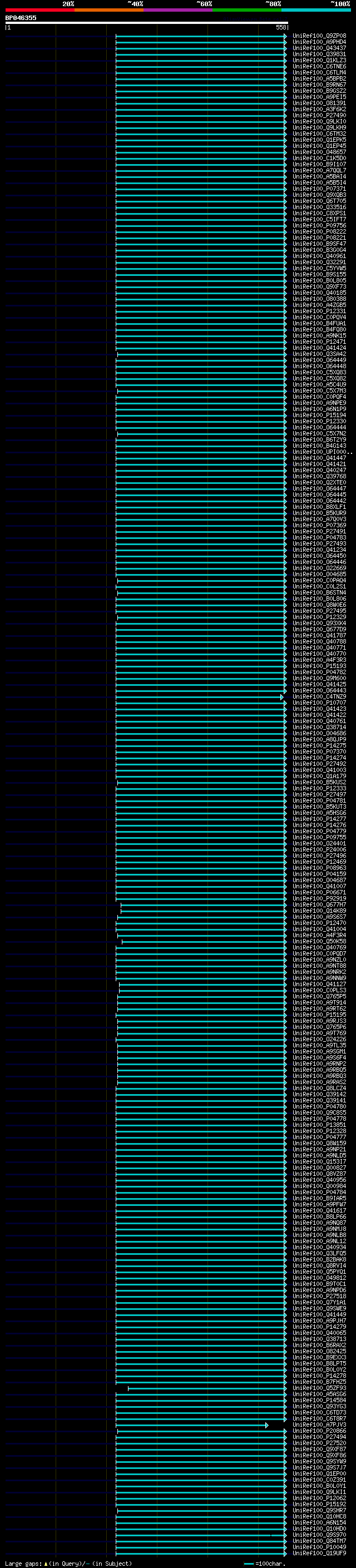Click the alignment bar for UniRef100_C6TNE6
Viewport: 356px width, 1568px height.
coord(201,66)
